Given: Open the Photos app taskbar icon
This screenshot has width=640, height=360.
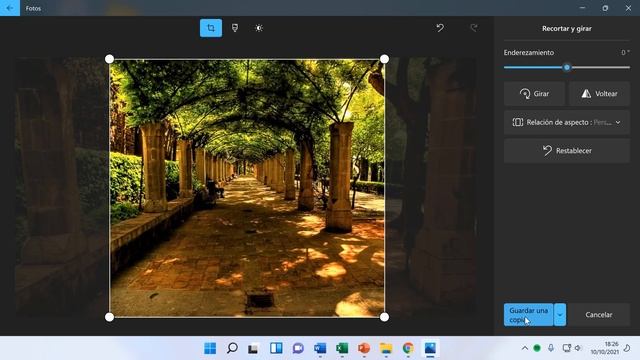Looking at the screenshot, I should pyautogui.click(x=430, y=348).
